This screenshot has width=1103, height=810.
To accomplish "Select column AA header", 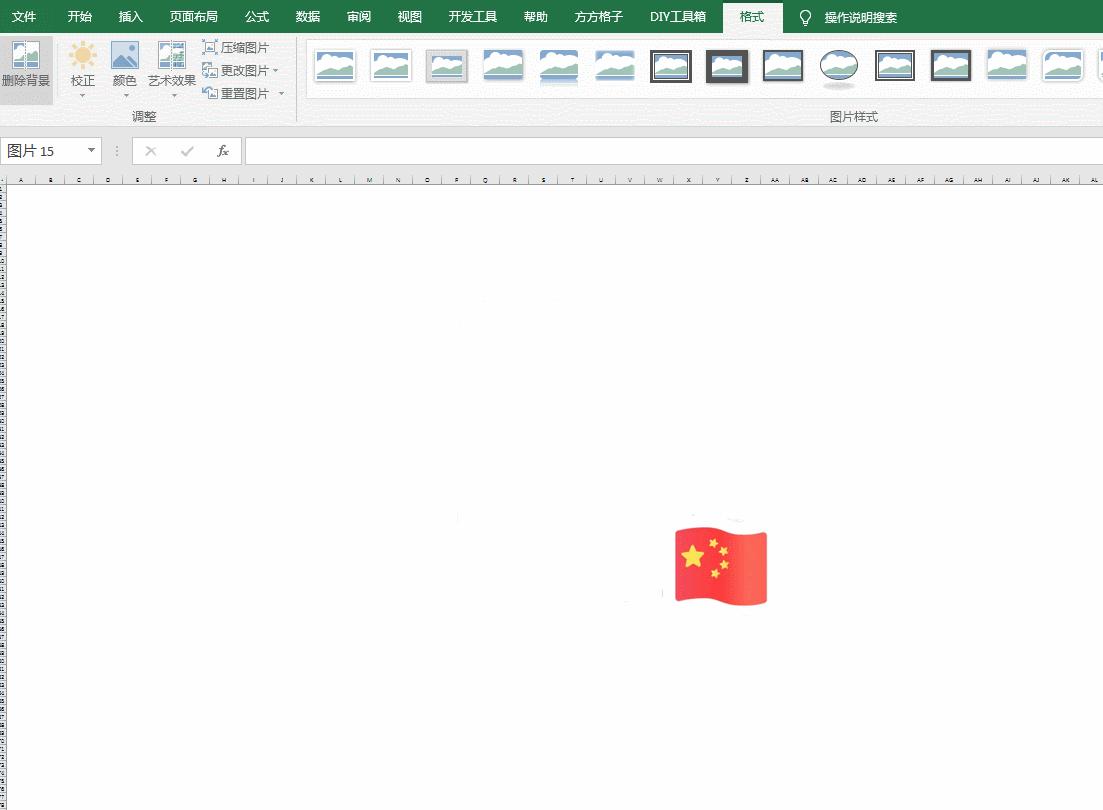I will coord(774,180).
